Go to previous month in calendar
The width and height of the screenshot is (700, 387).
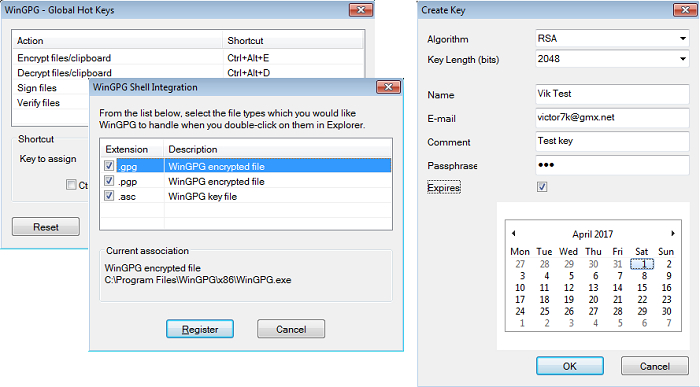tap(513, 233)
